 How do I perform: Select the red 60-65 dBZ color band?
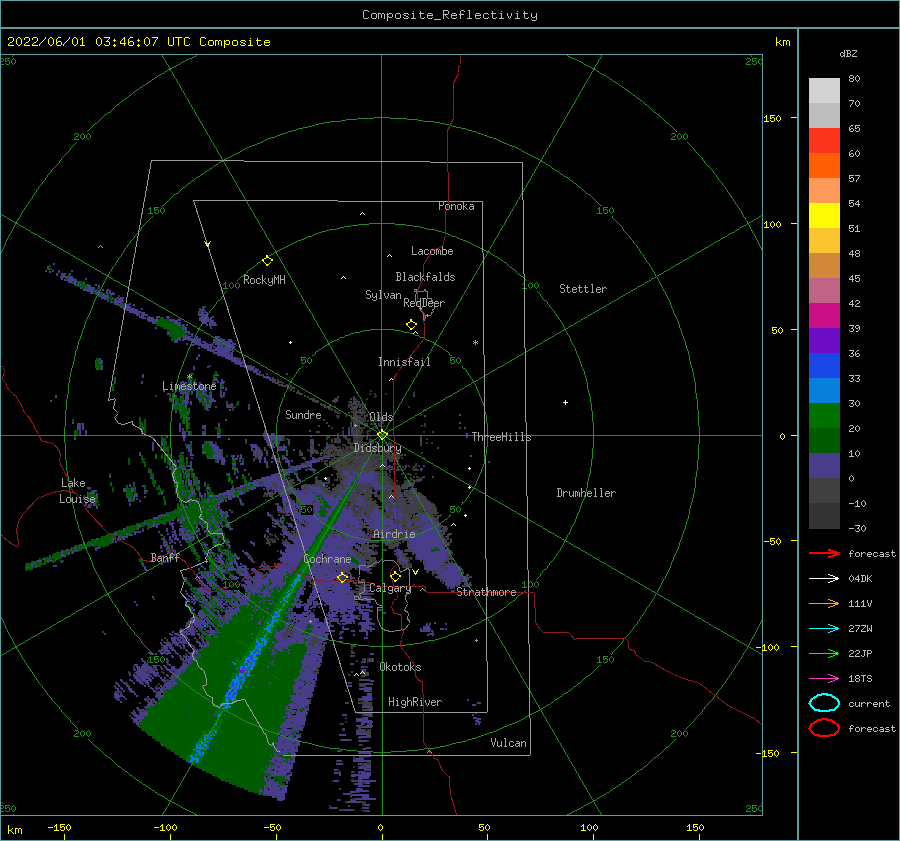824,141
